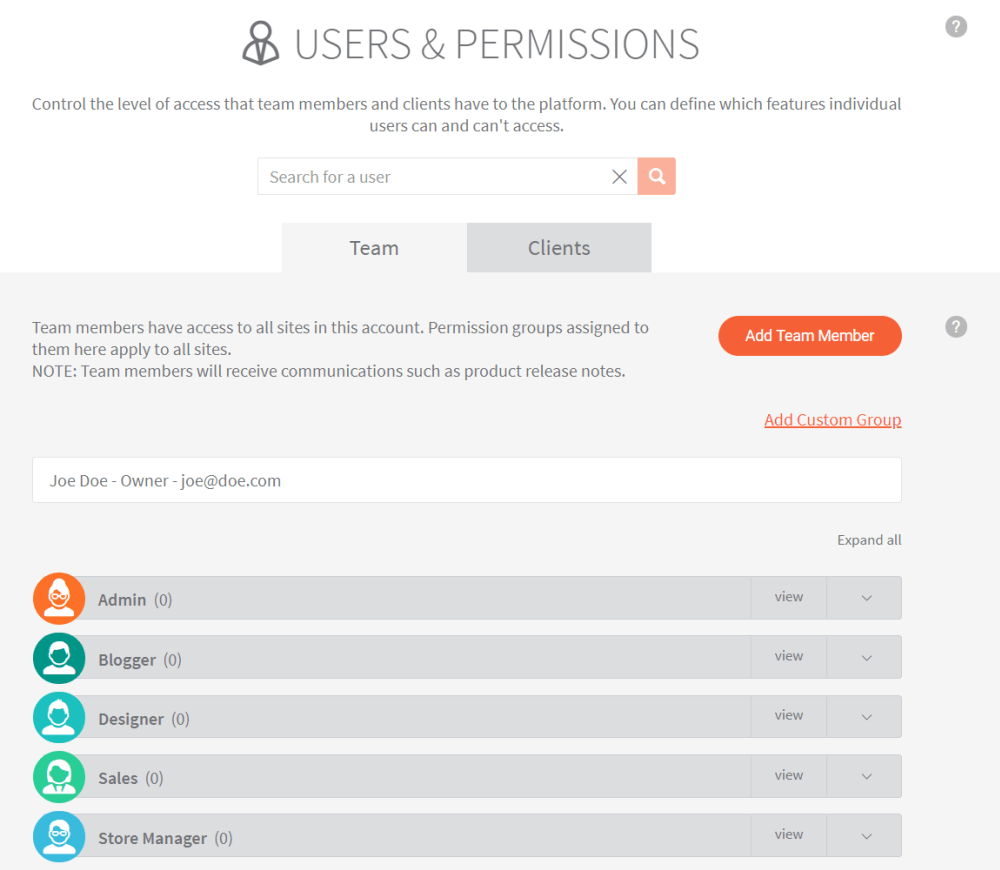Click the Designer group avatar icon
The height and width of the screenshot is (870, 1000).
59,718
